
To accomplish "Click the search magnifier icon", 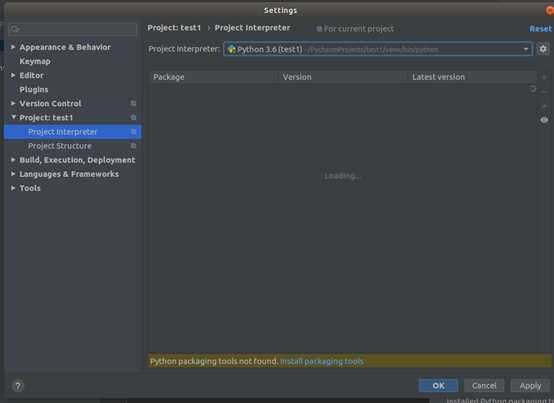I will click(15, 29).
